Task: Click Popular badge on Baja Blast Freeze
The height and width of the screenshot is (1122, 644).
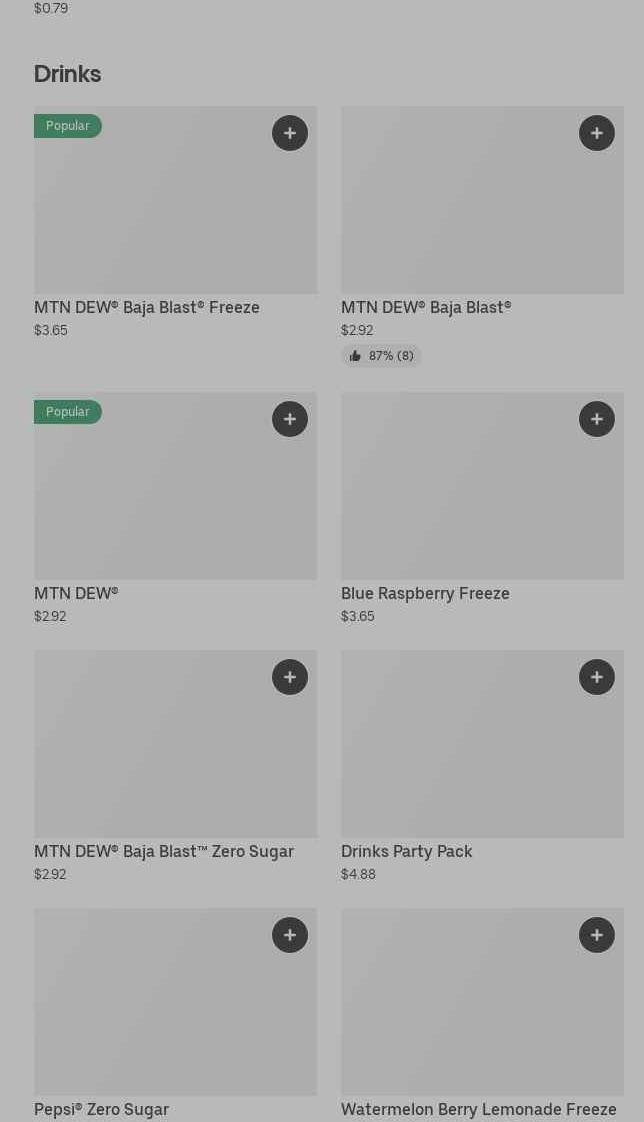Action: point(68,126)
